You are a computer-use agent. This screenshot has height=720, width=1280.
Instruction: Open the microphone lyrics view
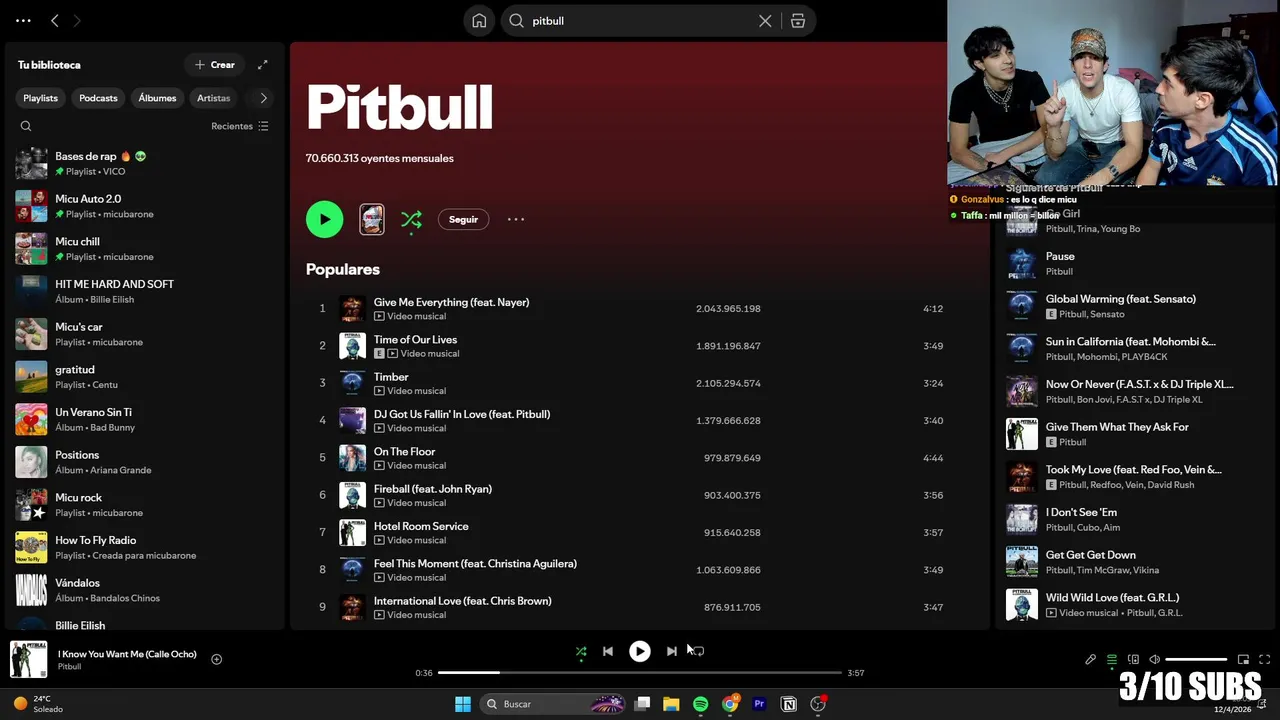[x=1091, y=659]
